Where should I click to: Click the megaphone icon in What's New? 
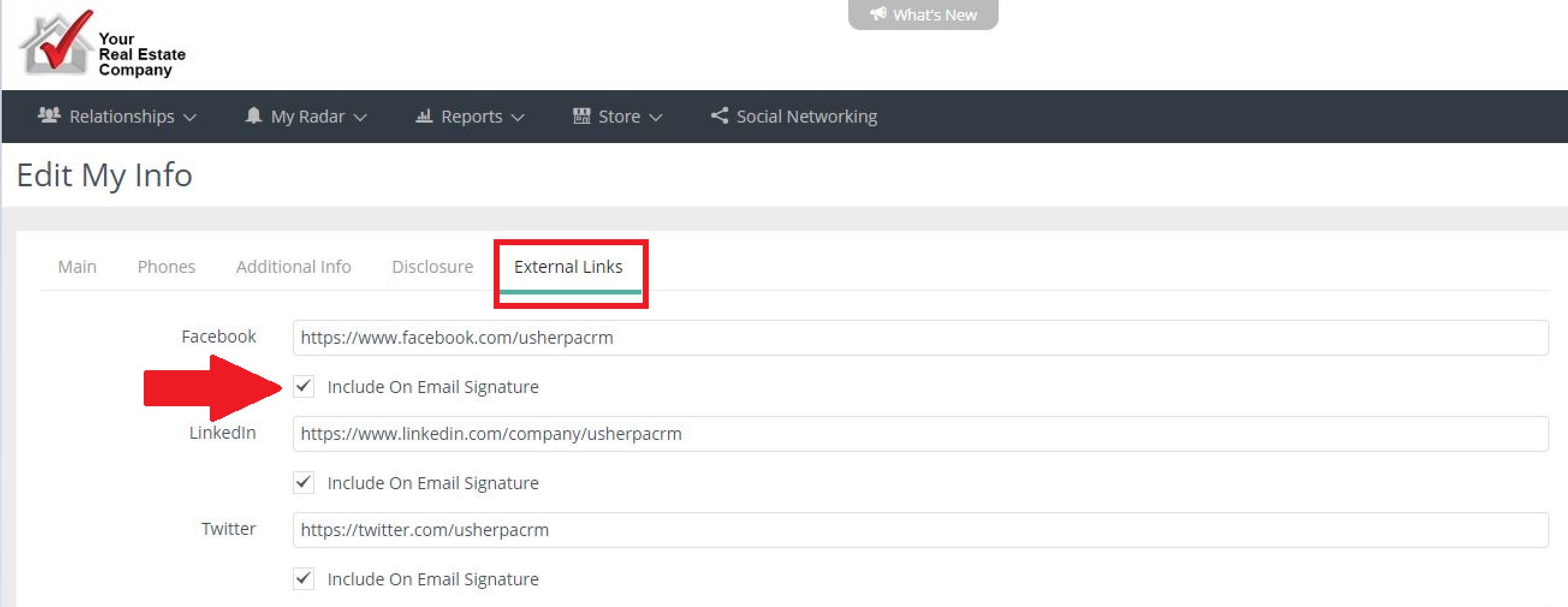877,13
